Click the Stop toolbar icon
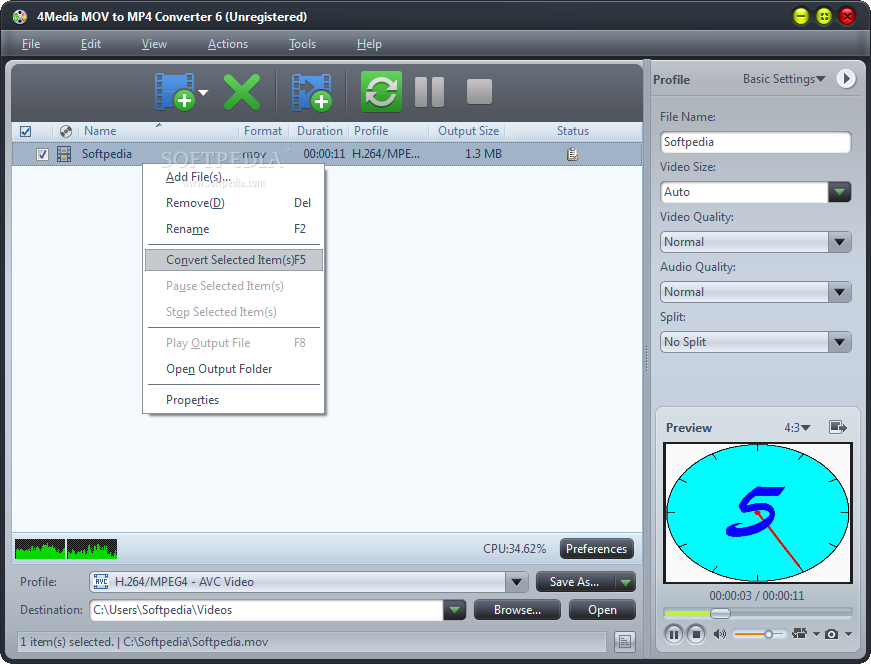871x664 pixels. coord(479,92)
